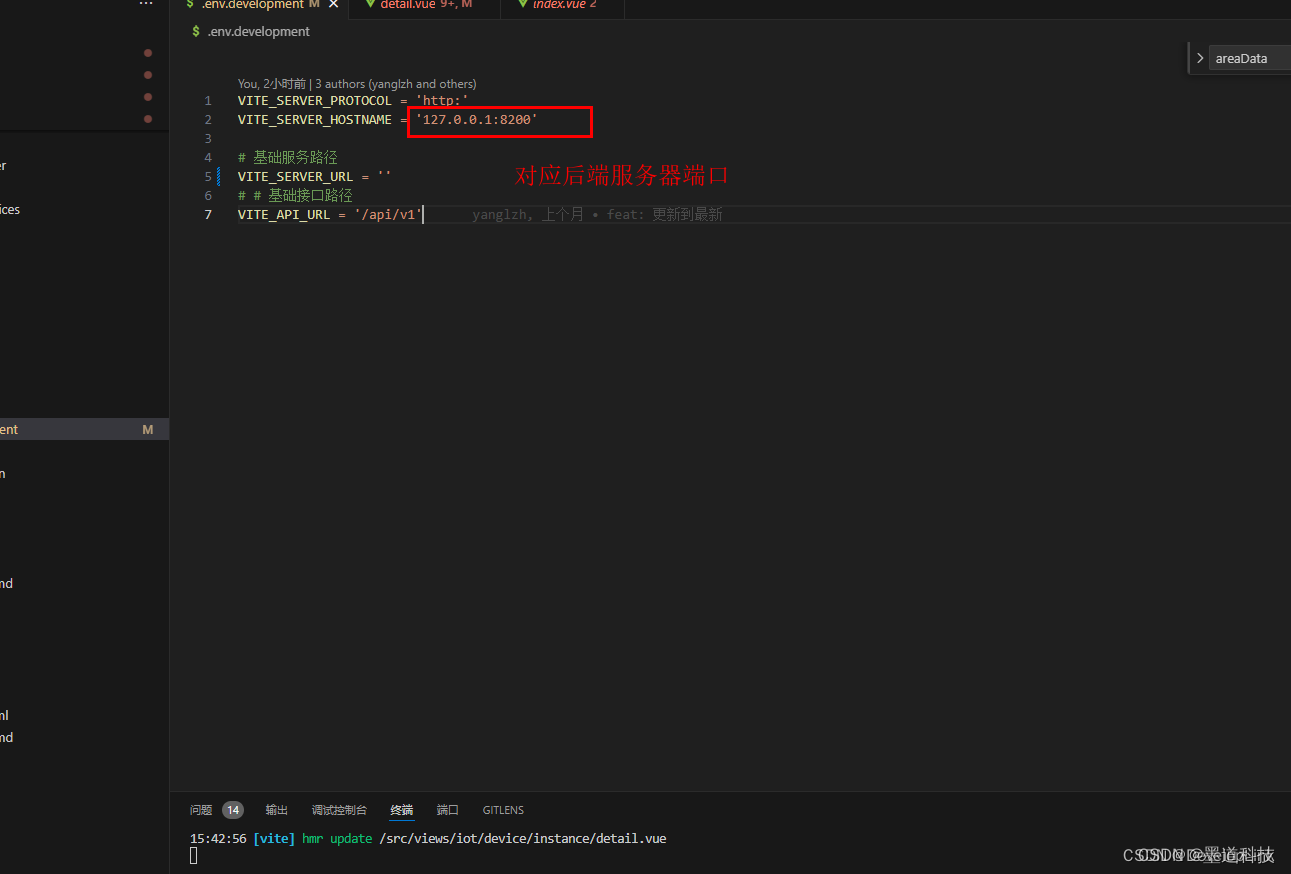Image resolution: width=1291 pixels, height=874 pixels.
Task: Click the Vue icon on index.vue tab
Action: (x=522, y=4)
